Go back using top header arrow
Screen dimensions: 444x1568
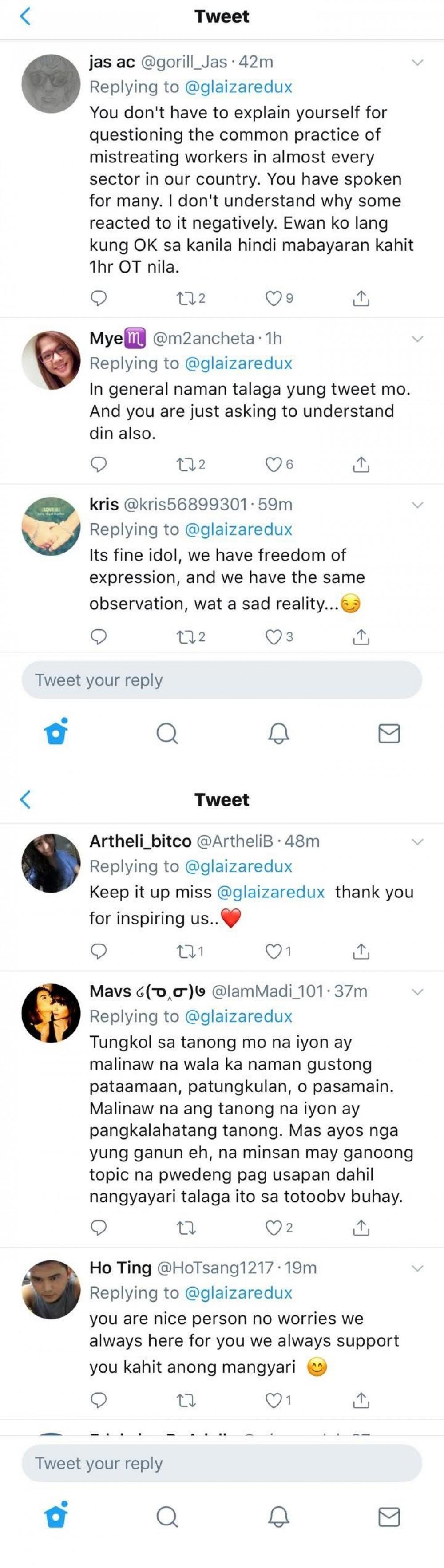(26, 16)
